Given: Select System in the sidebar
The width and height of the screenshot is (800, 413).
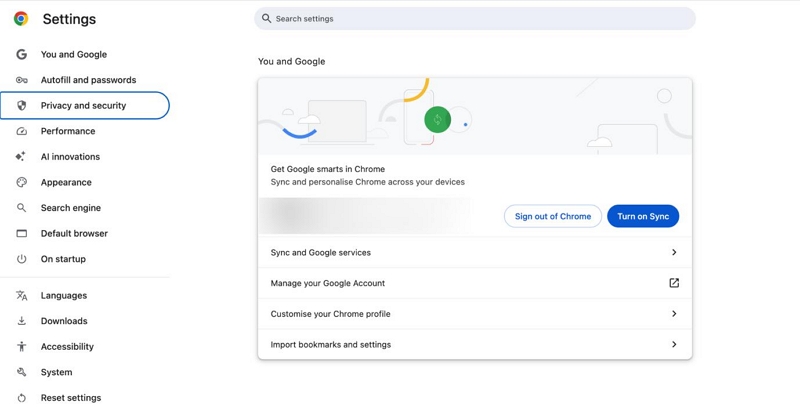Looking at the screenshot, I should pos(85,372).
